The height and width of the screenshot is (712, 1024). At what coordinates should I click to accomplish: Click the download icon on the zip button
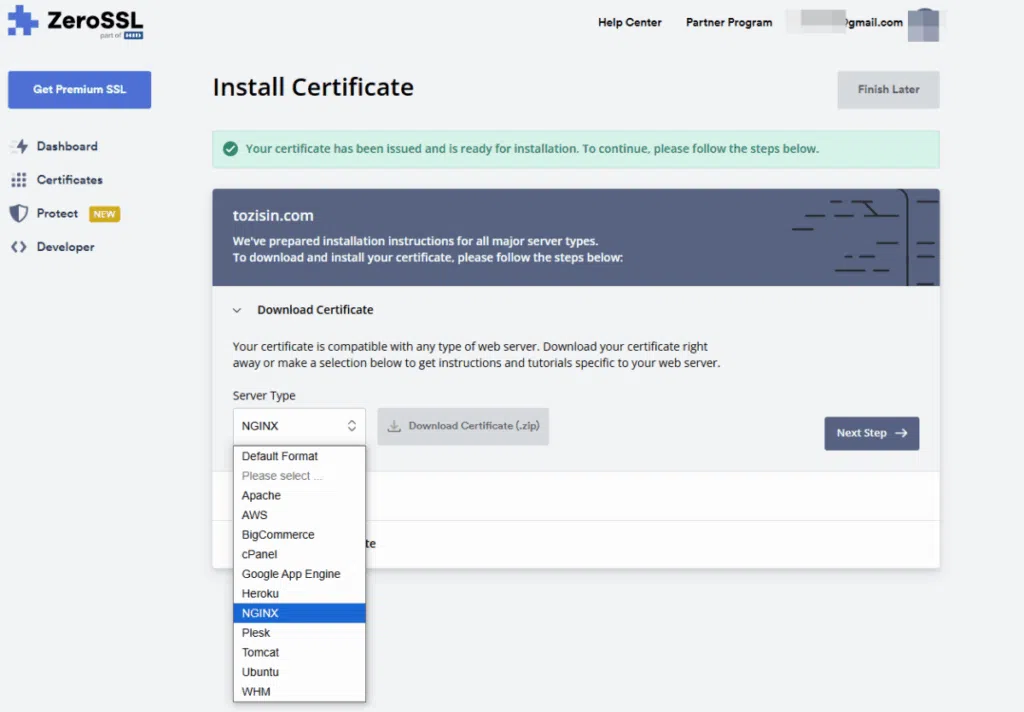tap(392, 426)
